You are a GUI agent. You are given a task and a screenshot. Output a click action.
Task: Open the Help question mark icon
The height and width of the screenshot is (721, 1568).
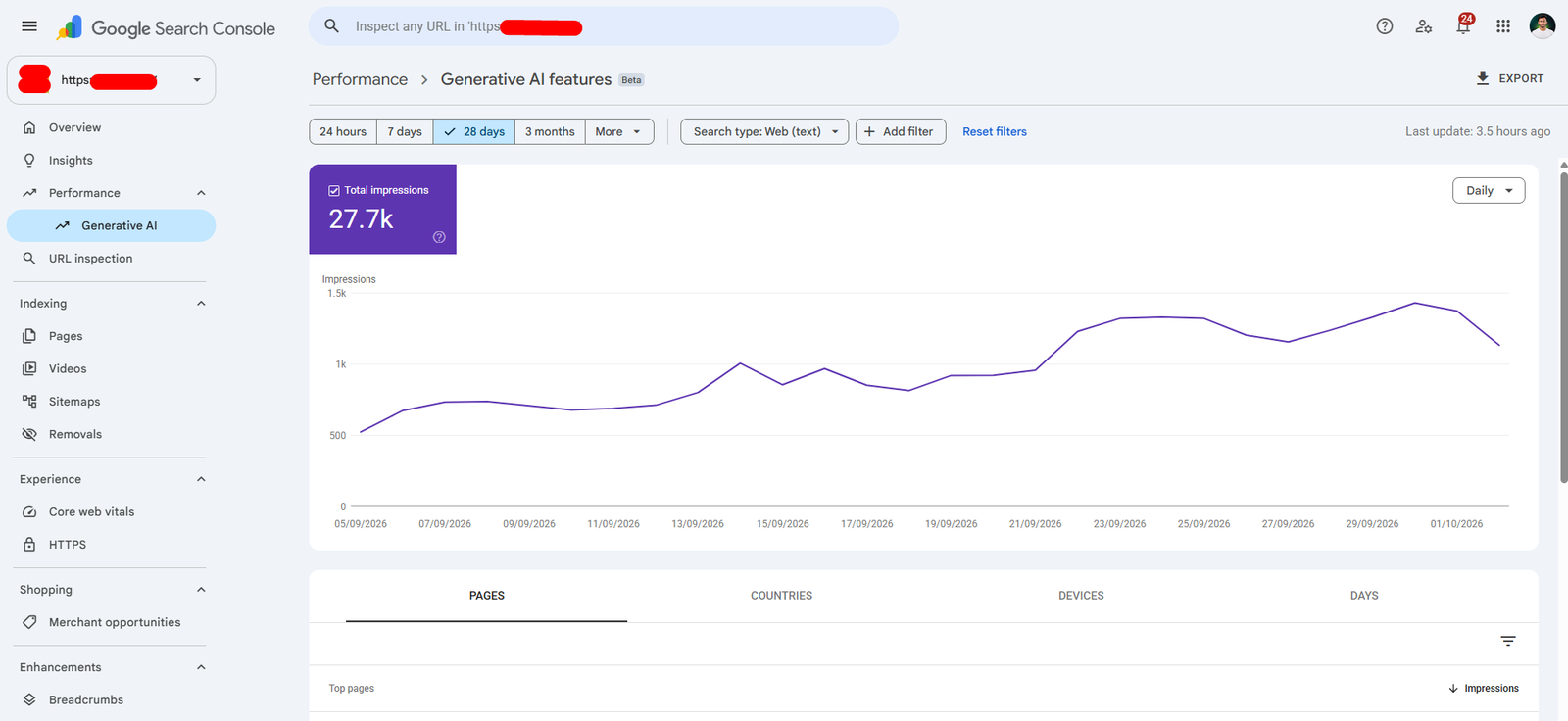(x=1385, y=26)
